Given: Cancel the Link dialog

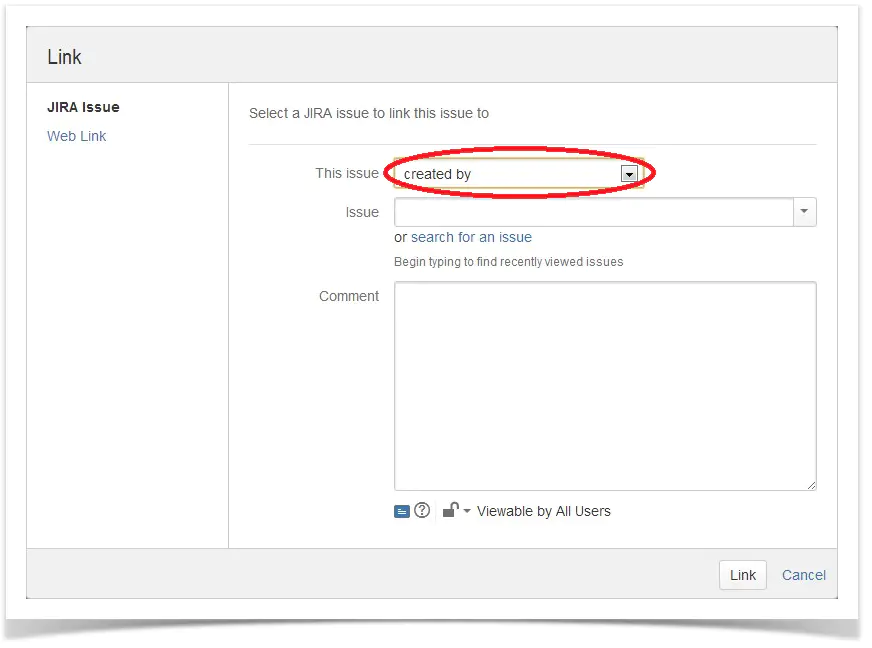Looking at the screenshot, I should [803, 575].
